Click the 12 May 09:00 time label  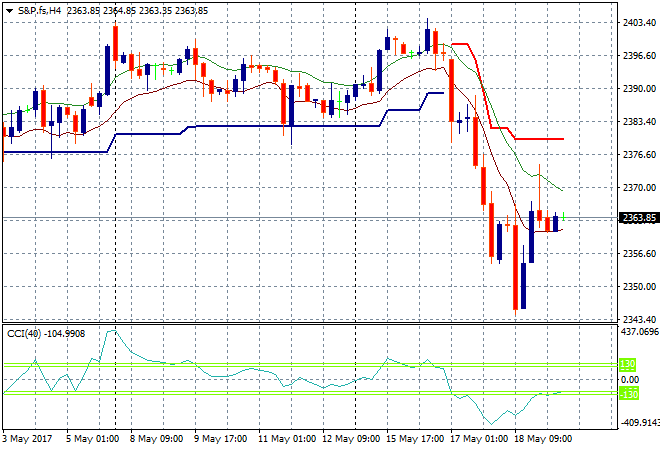[x=351, y=439]
